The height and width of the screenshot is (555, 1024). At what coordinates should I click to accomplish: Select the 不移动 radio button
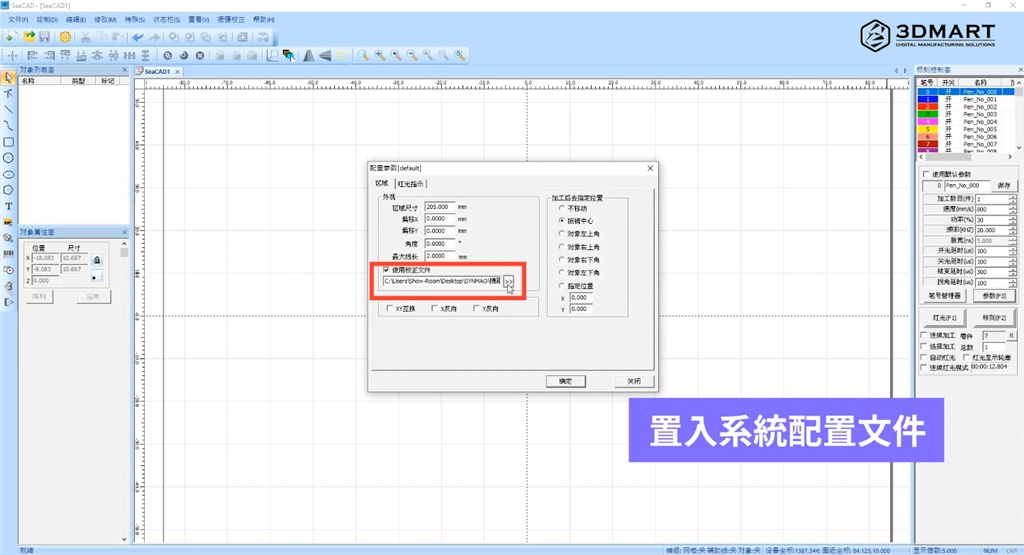click(561, 208)
